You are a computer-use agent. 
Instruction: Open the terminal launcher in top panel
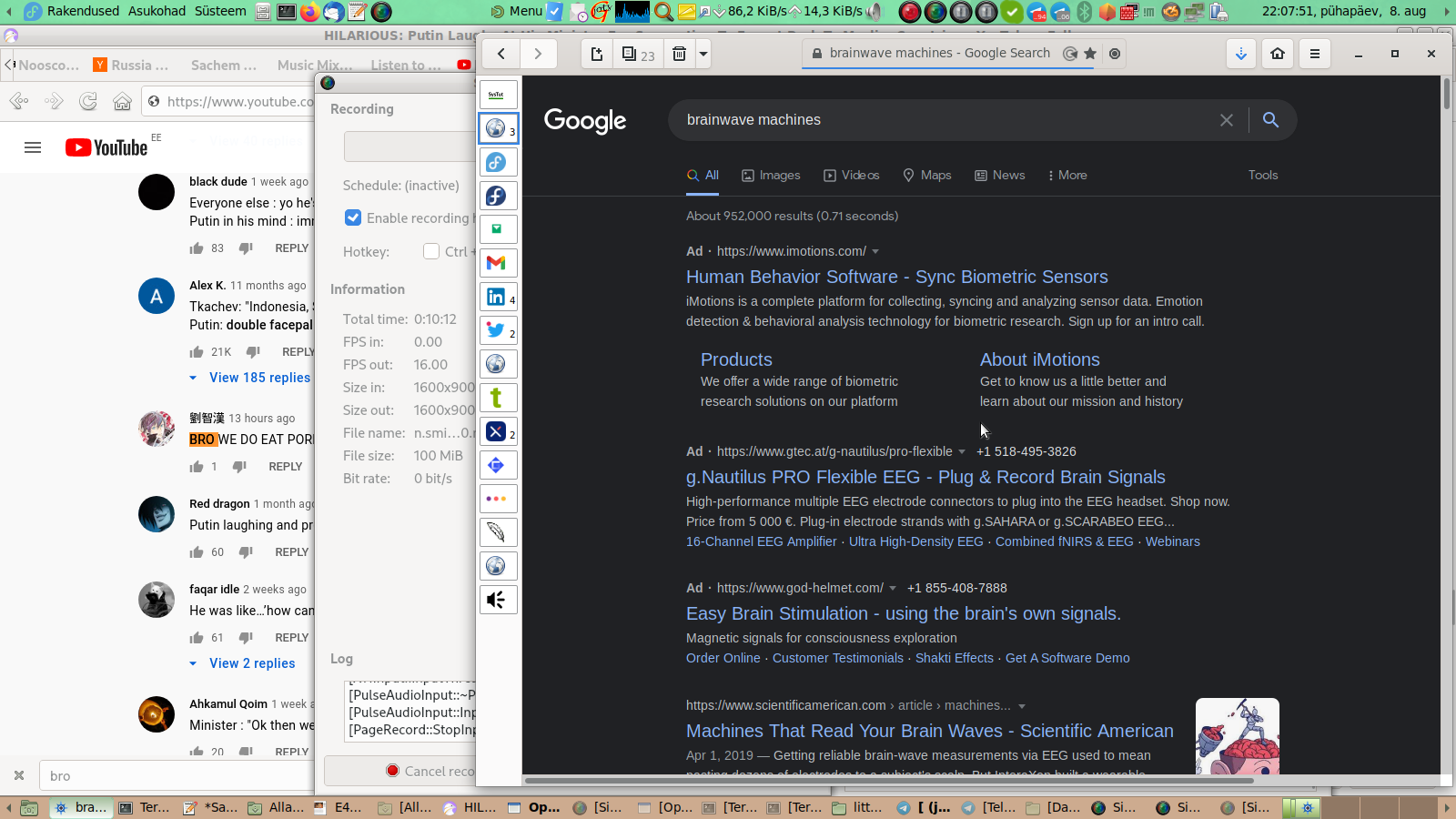(286, 12)
